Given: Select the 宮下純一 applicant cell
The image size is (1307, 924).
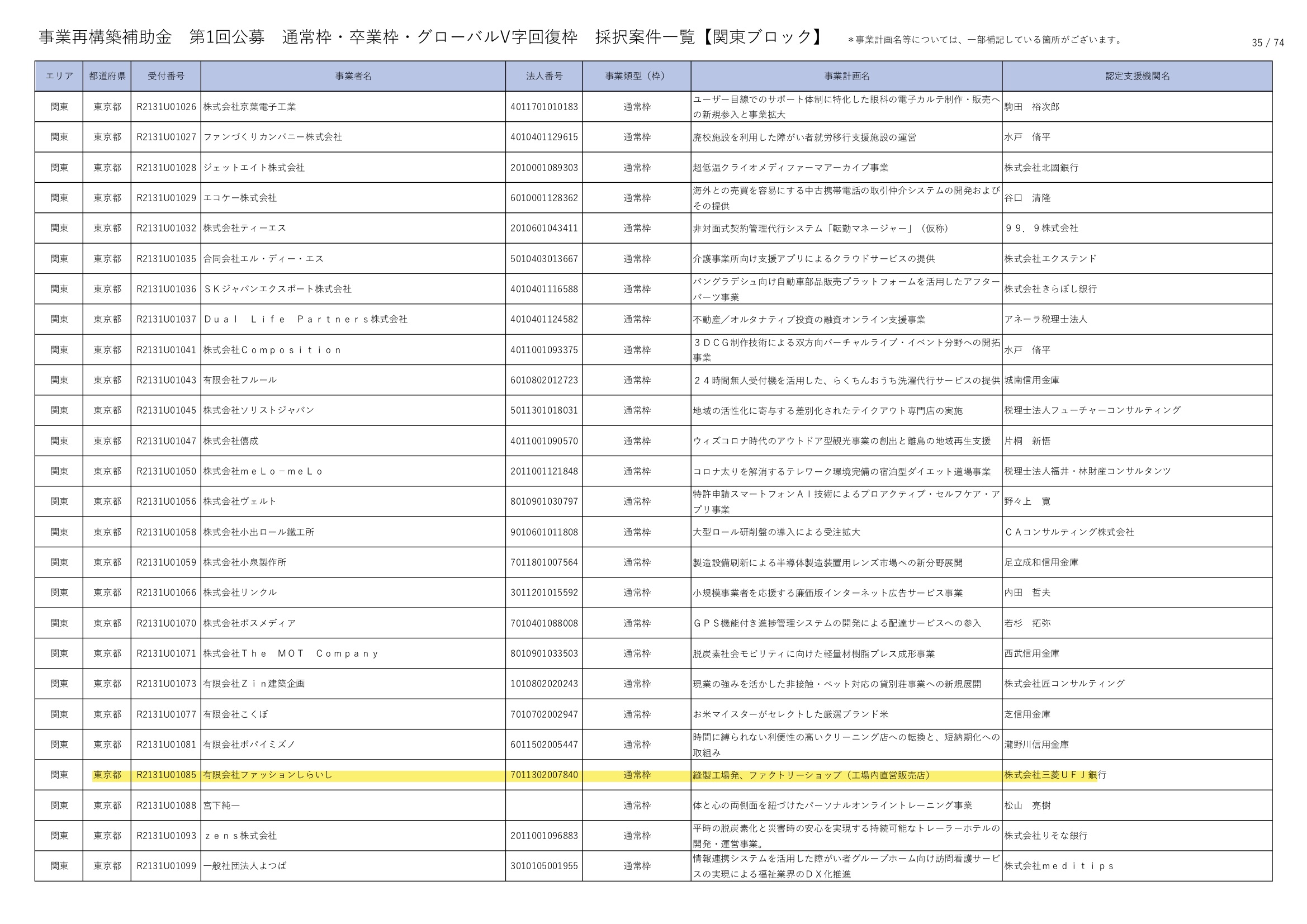Looking at the screenshot, I should (221, 805).
